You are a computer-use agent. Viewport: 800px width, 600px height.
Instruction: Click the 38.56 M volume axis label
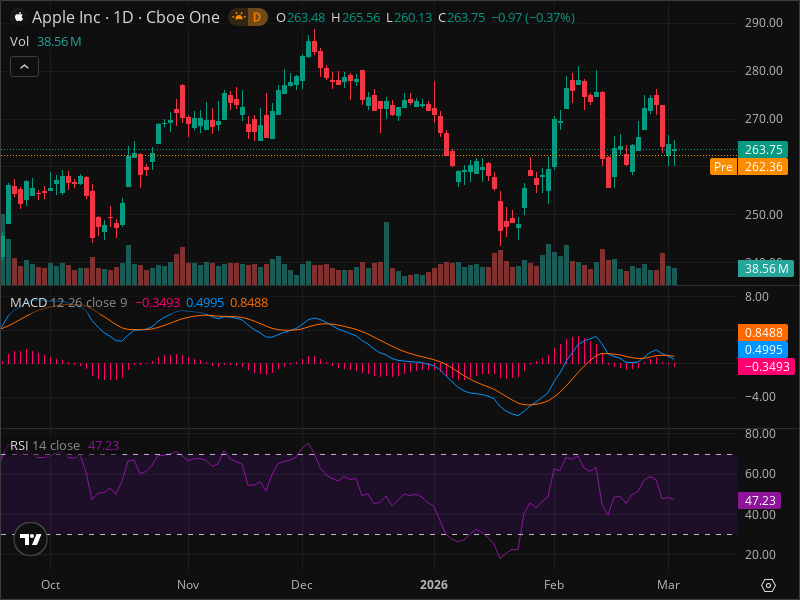click(766, 268)
